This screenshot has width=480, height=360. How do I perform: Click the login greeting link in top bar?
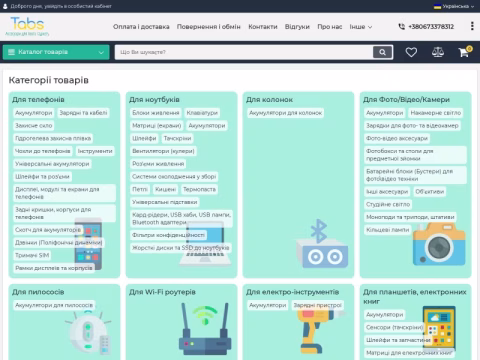(61, 6)
